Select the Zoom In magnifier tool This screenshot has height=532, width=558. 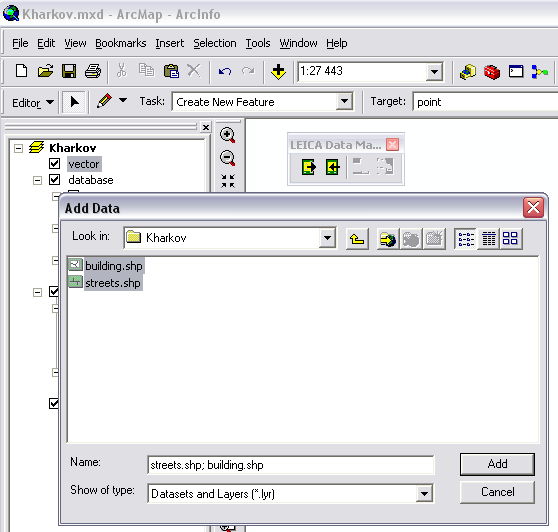(227, 135)
